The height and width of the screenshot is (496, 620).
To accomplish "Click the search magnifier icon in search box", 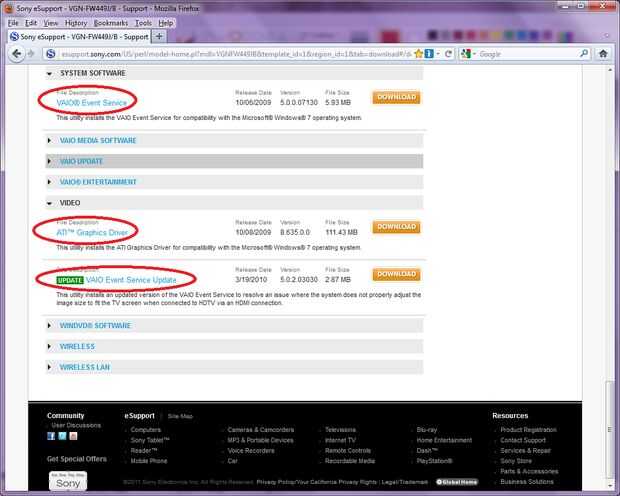I will pyautogui.click(x=584, y=53).
